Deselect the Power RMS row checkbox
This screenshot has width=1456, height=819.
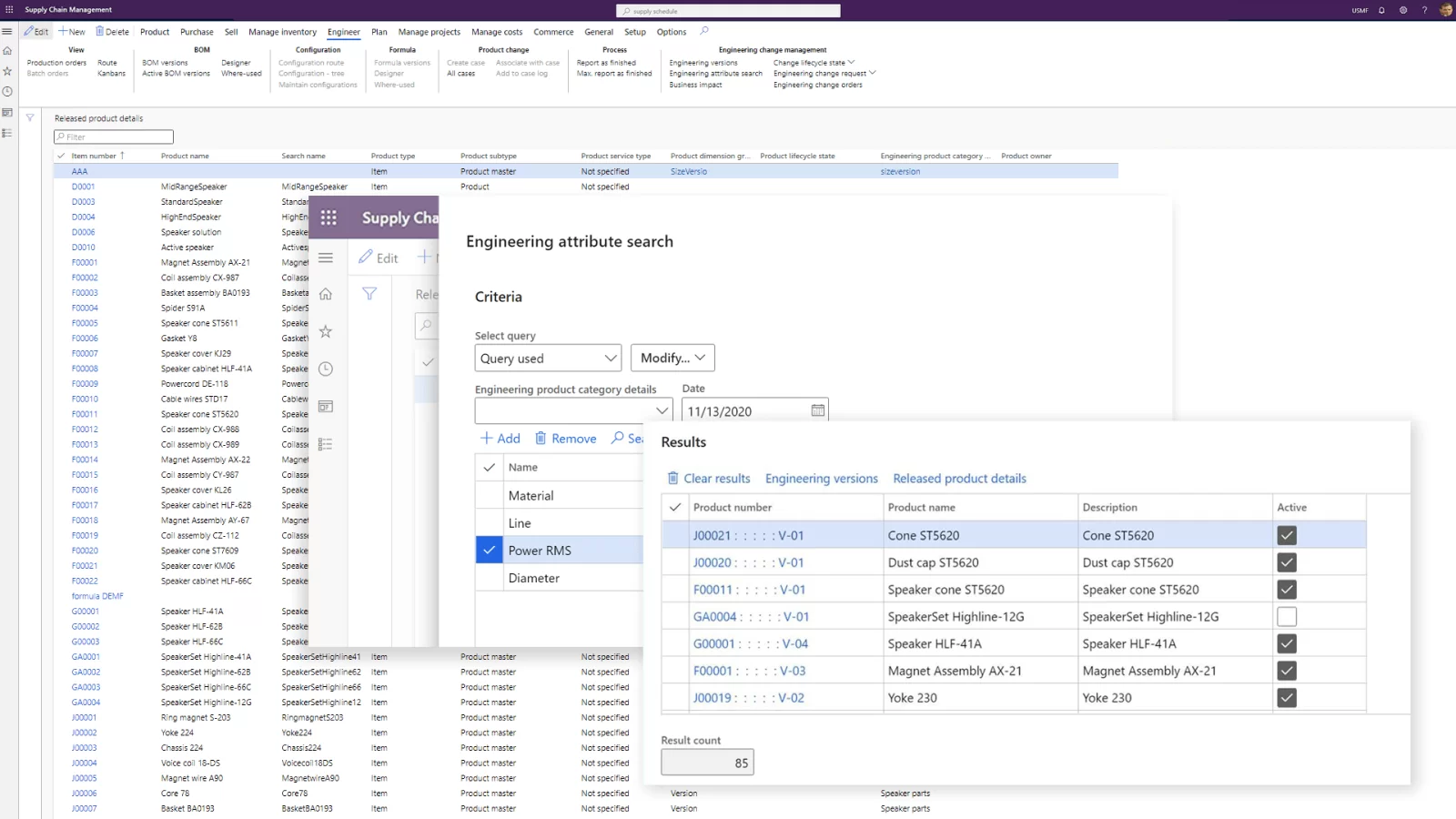tap(489, 551)
